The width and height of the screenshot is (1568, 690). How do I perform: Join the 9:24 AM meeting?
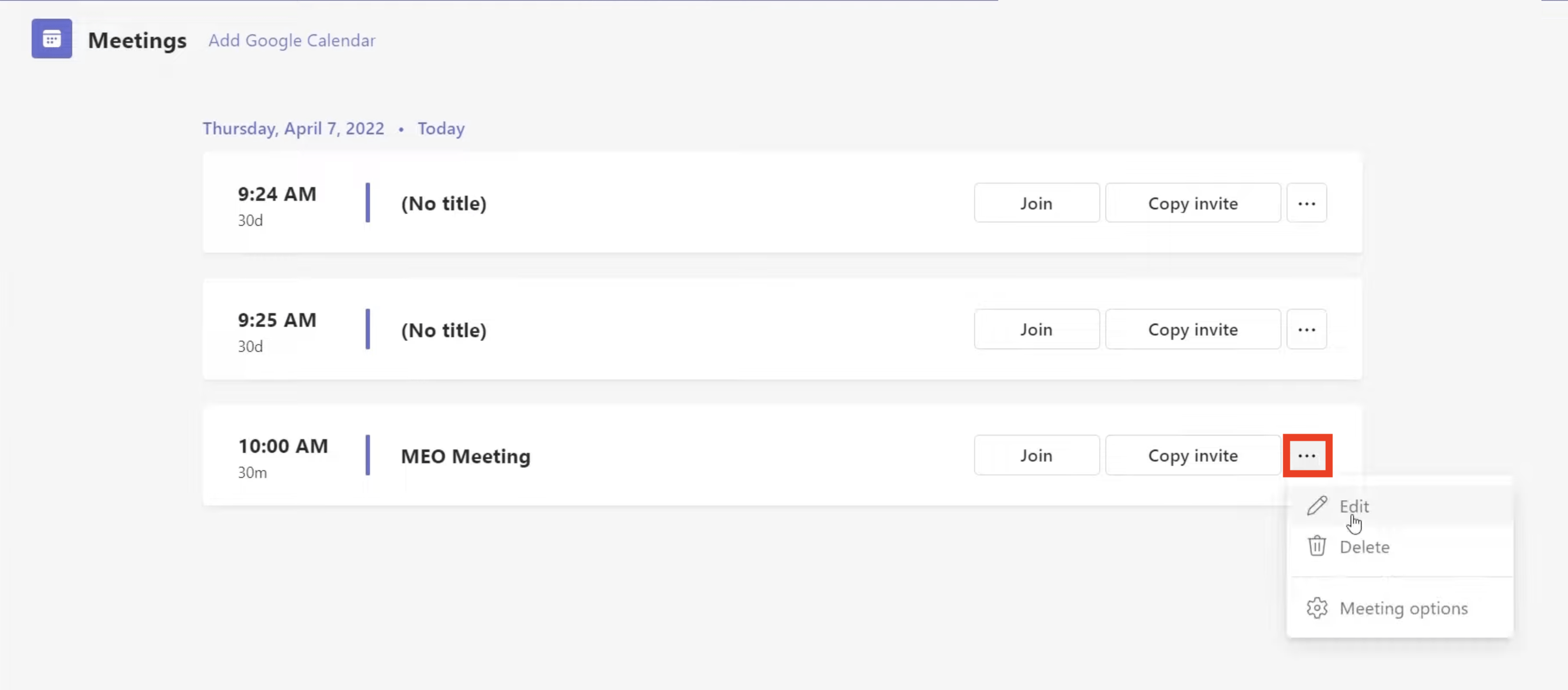(1036, 203)
